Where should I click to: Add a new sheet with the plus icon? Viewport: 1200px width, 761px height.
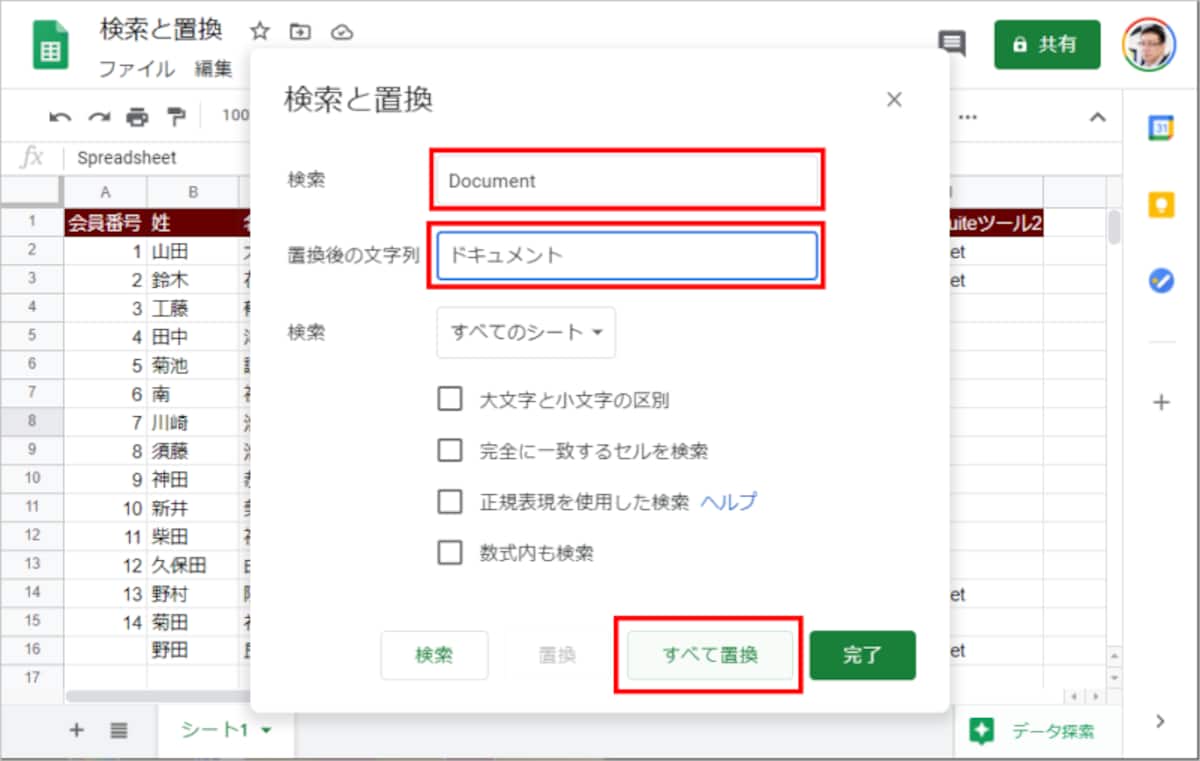(x=77, y=730)
